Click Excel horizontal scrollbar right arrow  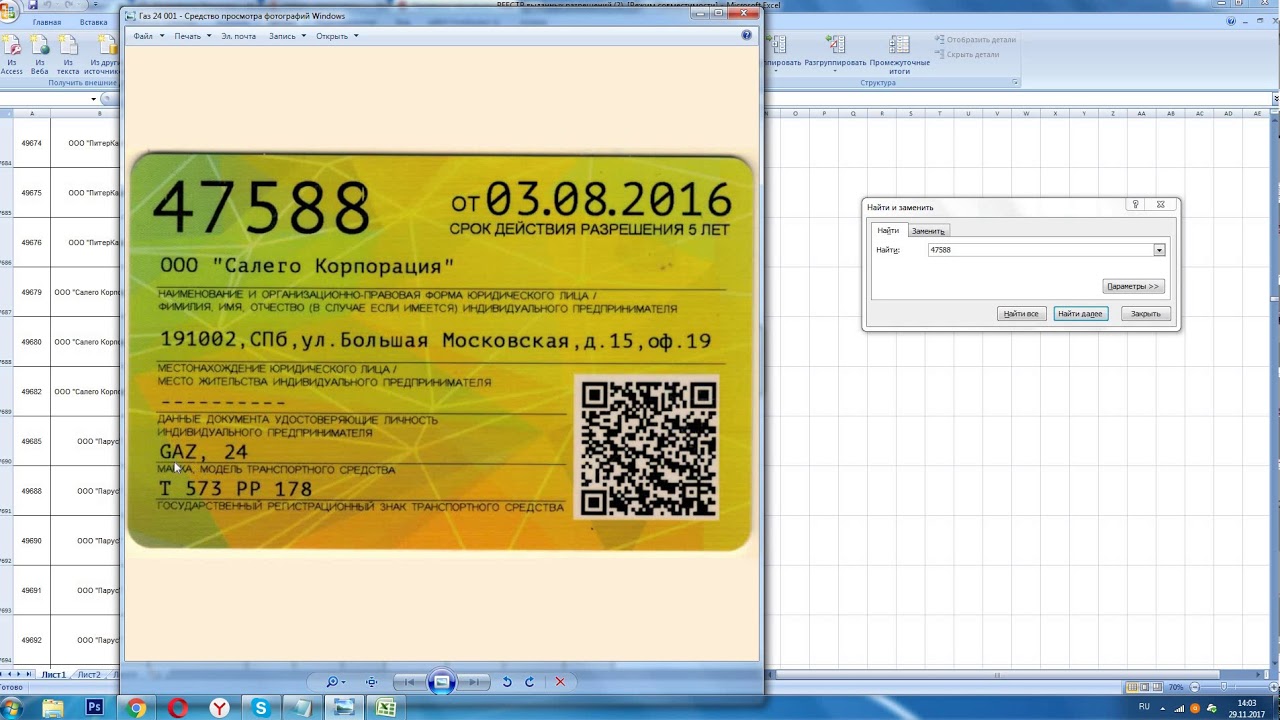point(1260,675)
